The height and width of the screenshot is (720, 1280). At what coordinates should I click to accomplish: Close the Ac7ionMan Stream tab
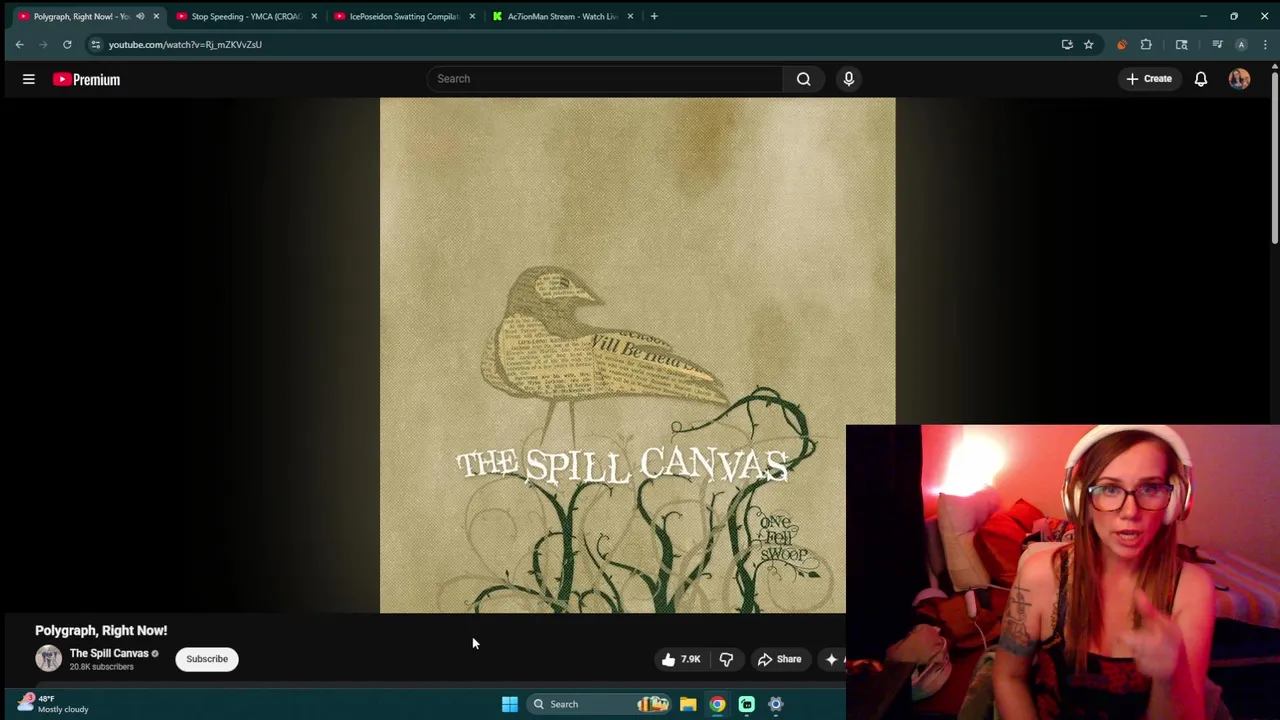click(630, 16)
